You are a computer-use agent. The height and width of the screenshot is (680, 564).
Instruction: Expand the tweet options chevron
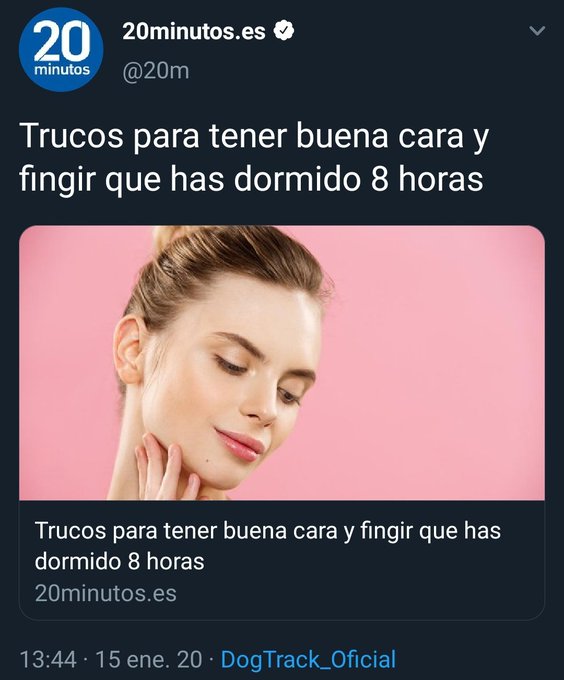(537, 31)
